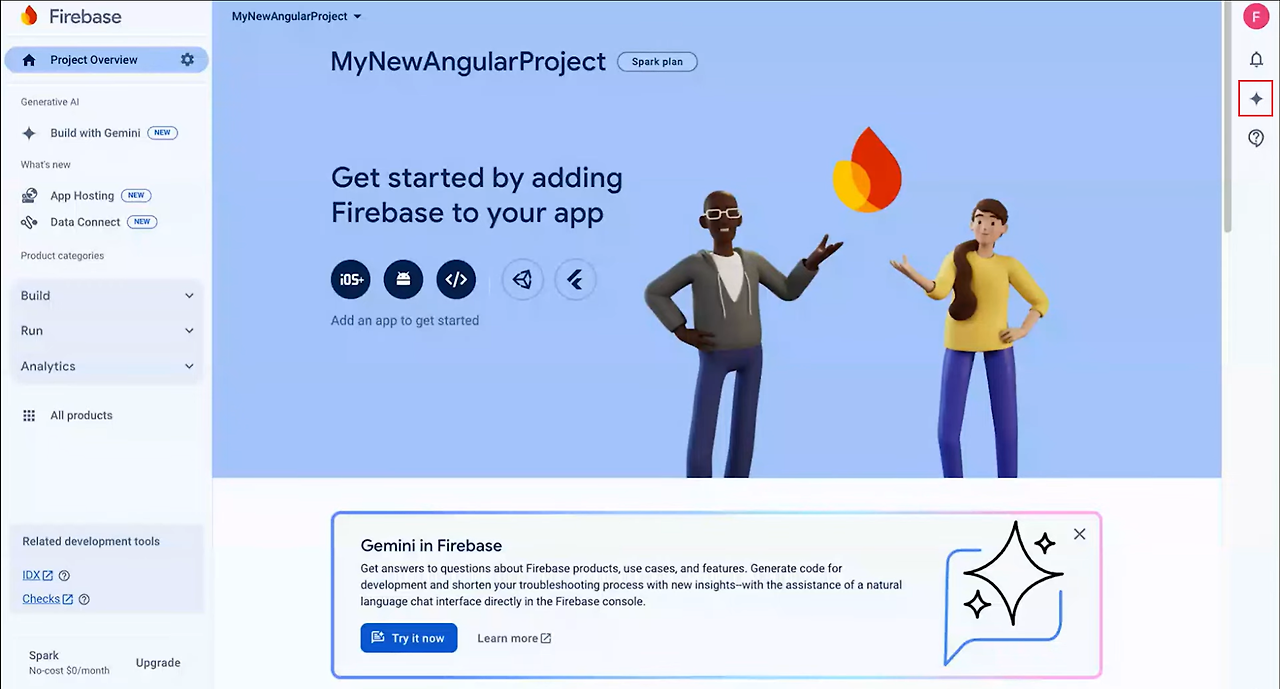Open the MyNewAngularProject project selector dropdown
The height and width of the screenshot is (689, 1280).
click(297, 16)
